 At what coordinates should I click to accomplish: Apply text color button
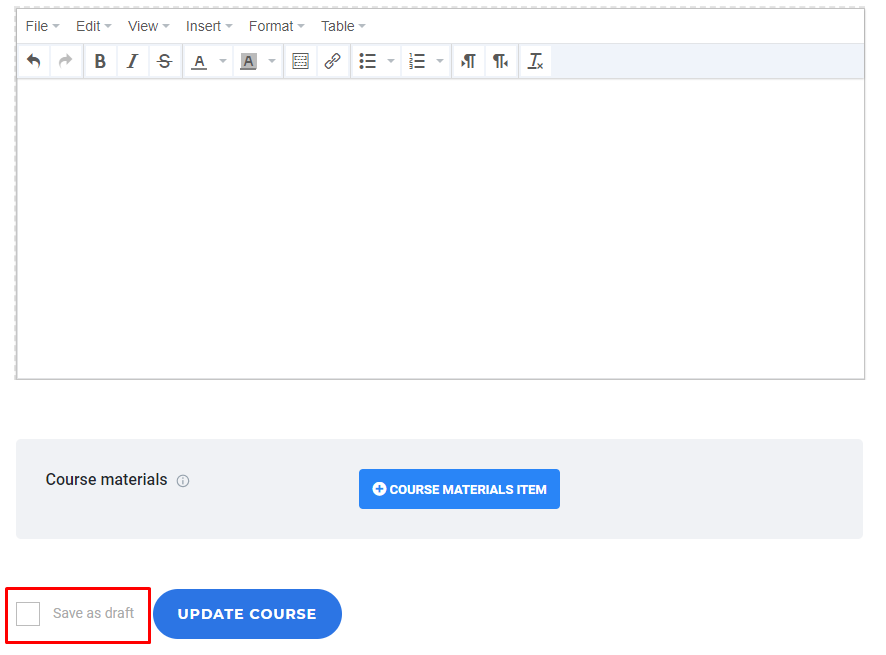(199, 61)
